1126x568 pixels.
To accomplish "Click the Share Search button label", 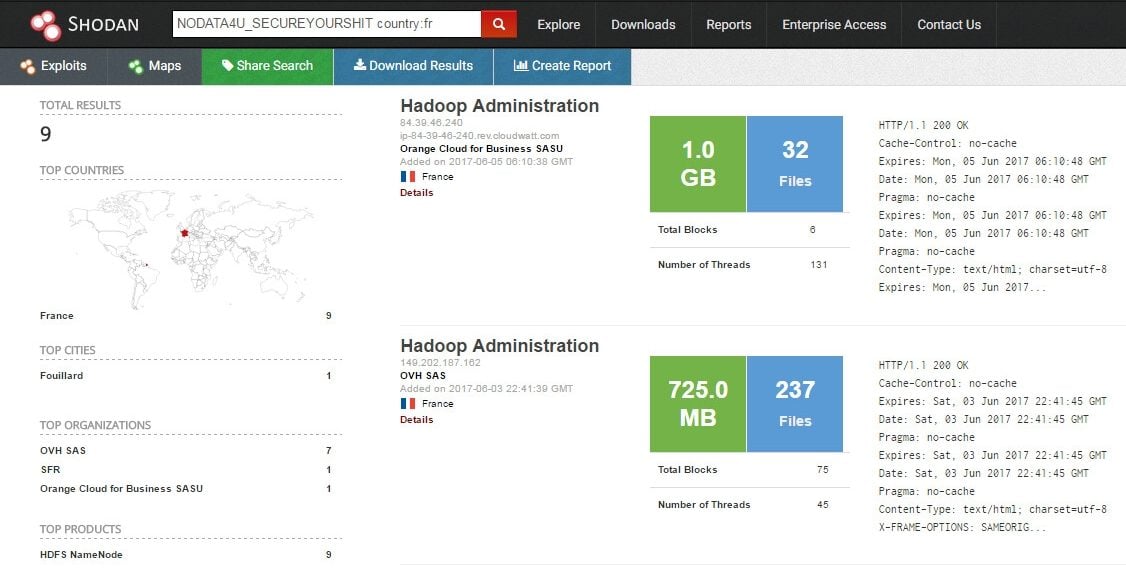I will point(275,66).
